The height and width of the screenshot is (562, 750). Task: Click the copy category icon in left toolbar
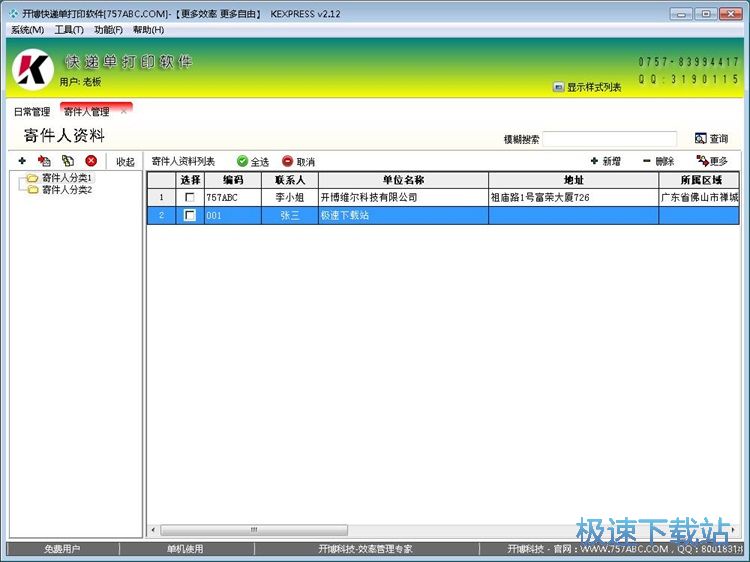point(68,161)
